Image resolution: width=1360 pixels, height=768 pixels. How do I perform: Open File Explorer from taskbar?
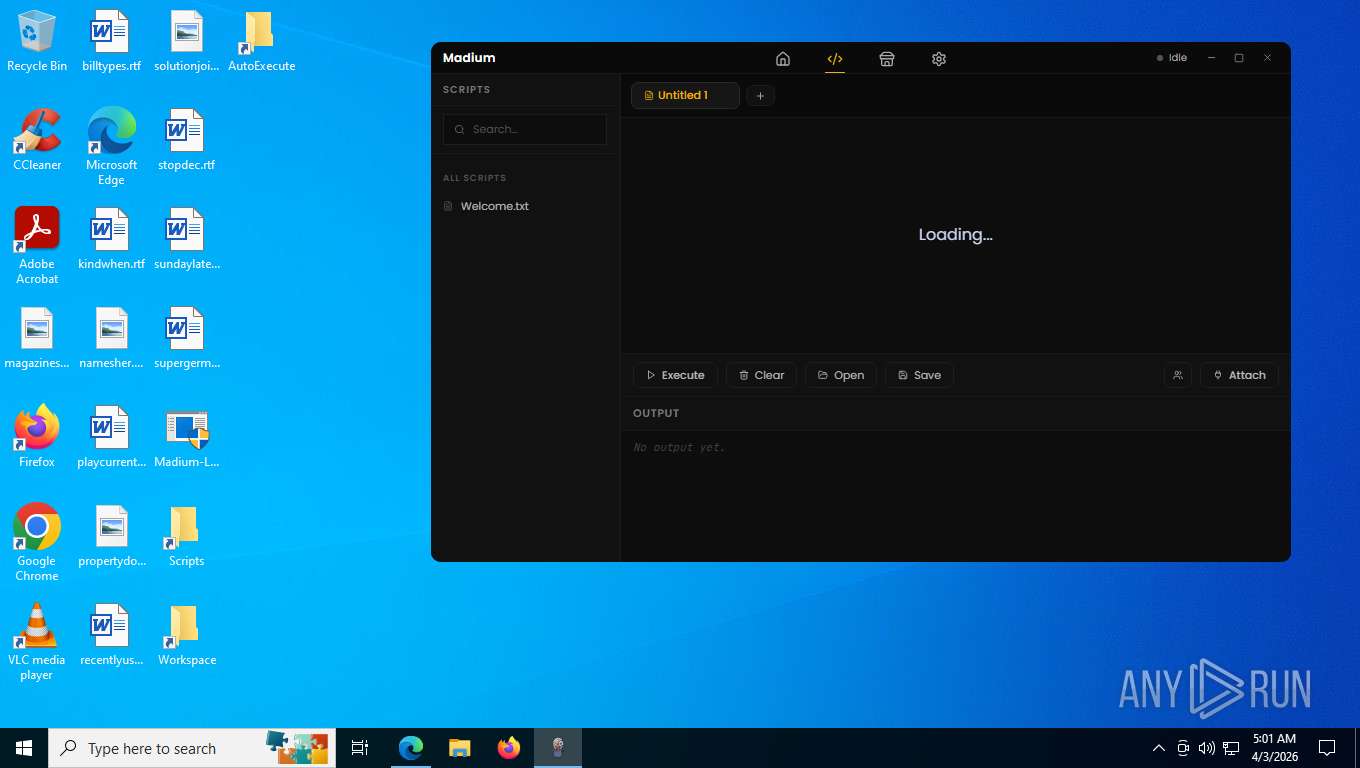point(460,748)
